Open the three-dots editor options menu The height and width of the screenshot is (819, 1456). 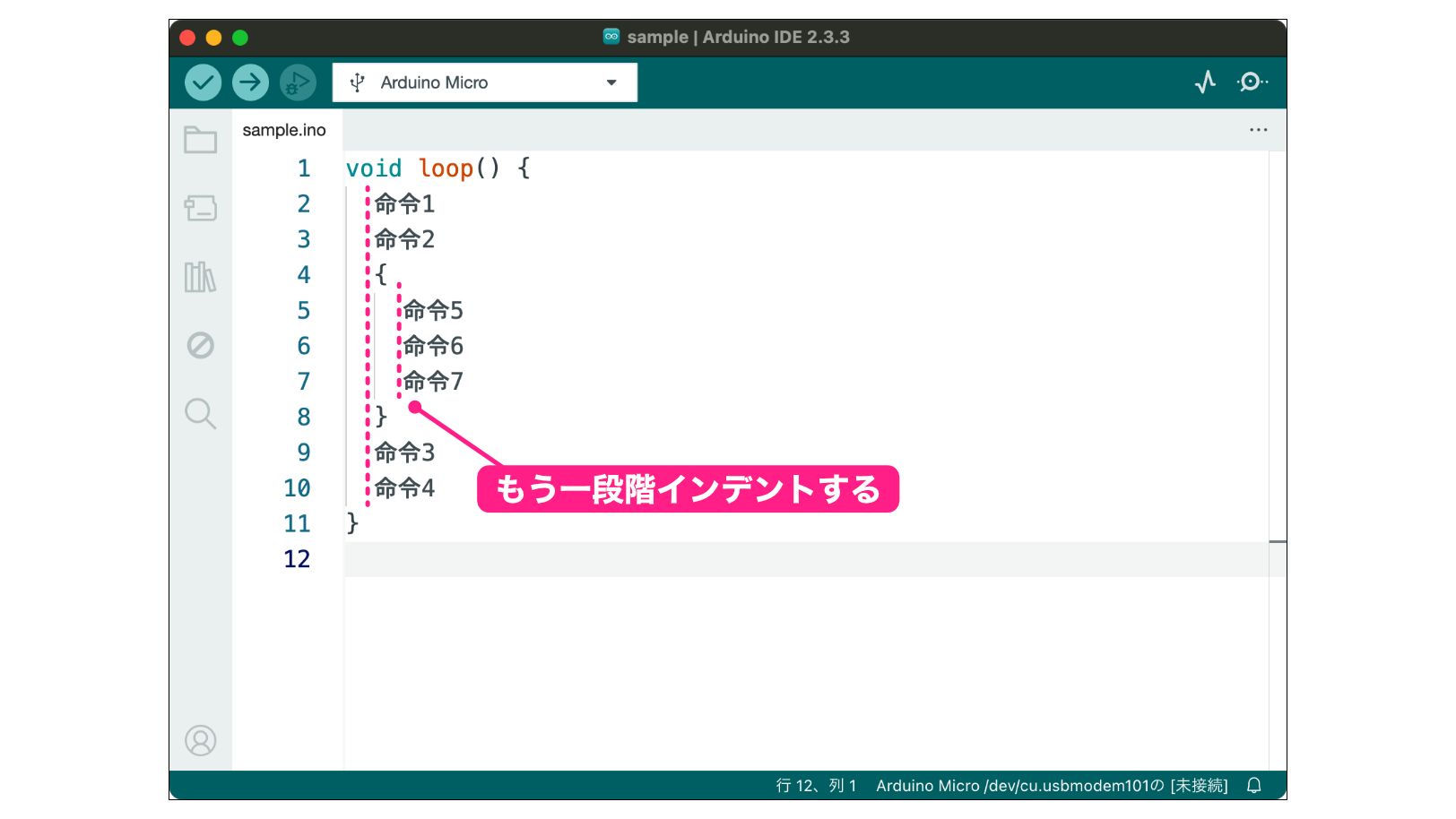pos(1259,130)
